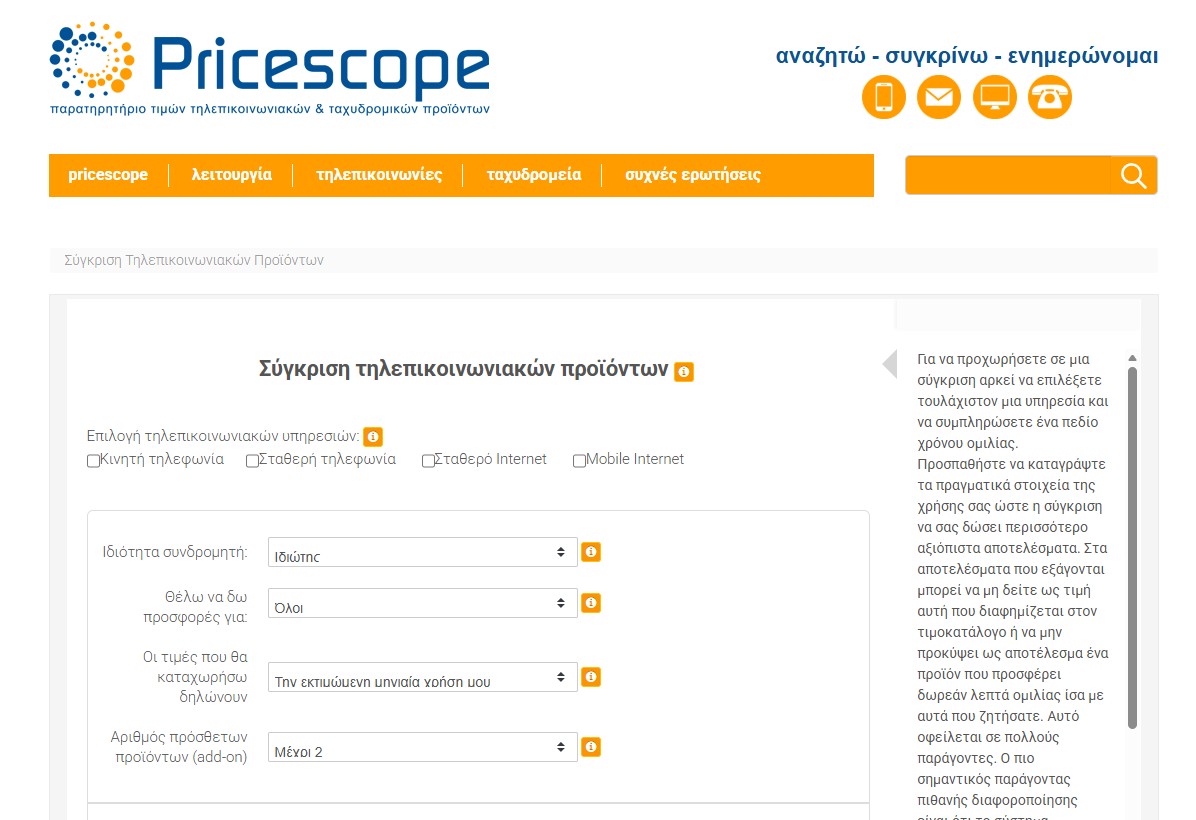The image size is (1196, 820).
Task: Check the Mobile Internet option
Action: tap(579, 461)
